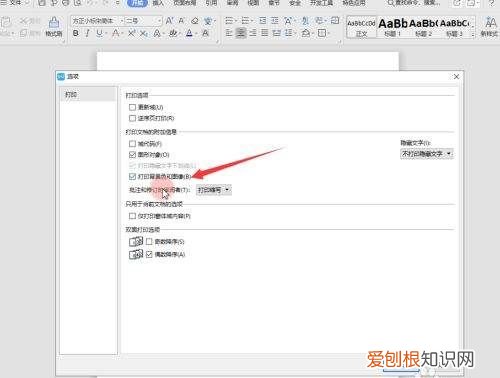The width and height of the screenshot is (500, 378).
Task: Open the line spacing icon
Action: tap(289, 33)
